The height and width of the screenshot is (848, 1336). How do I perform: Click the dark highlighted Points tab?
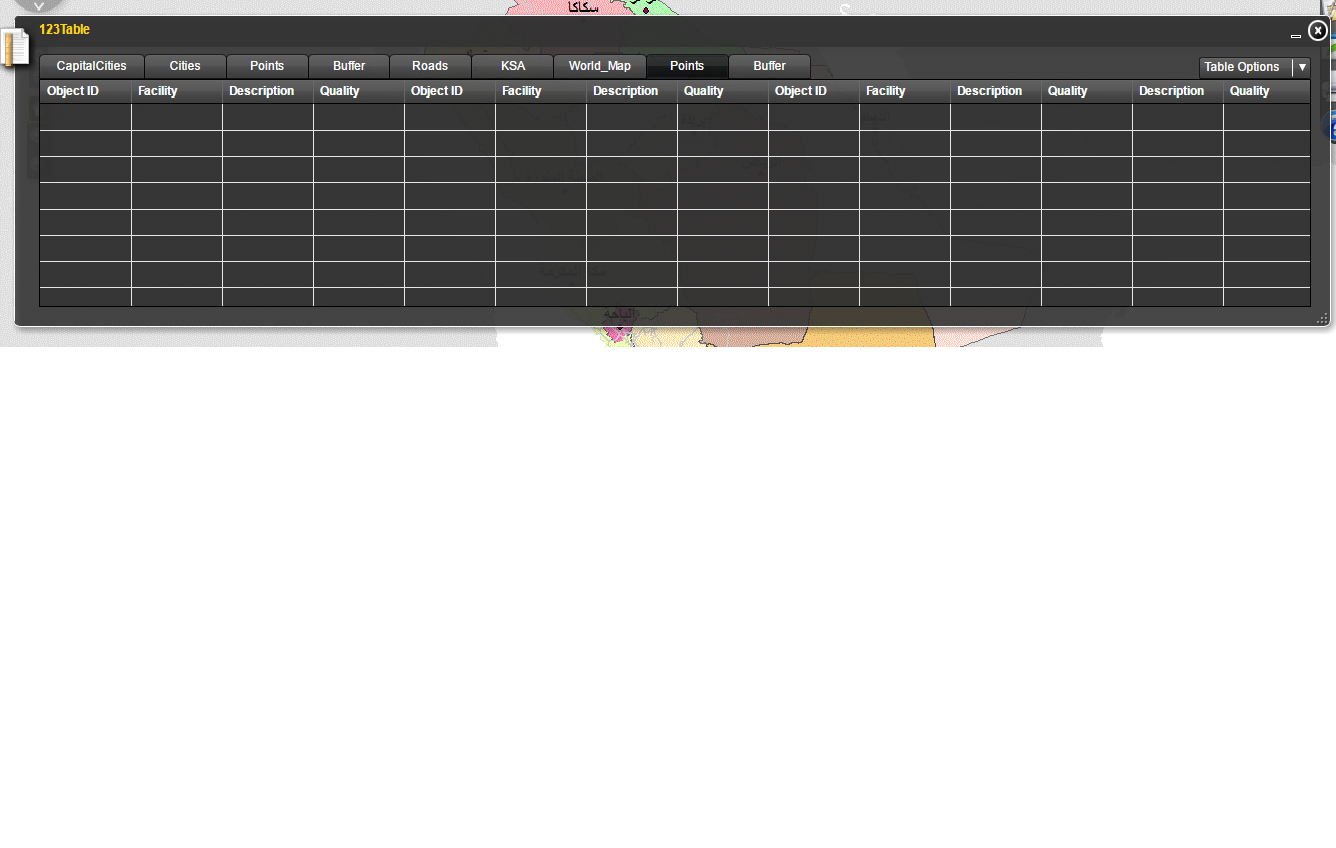pyautogui.click(x=687, y=66)
